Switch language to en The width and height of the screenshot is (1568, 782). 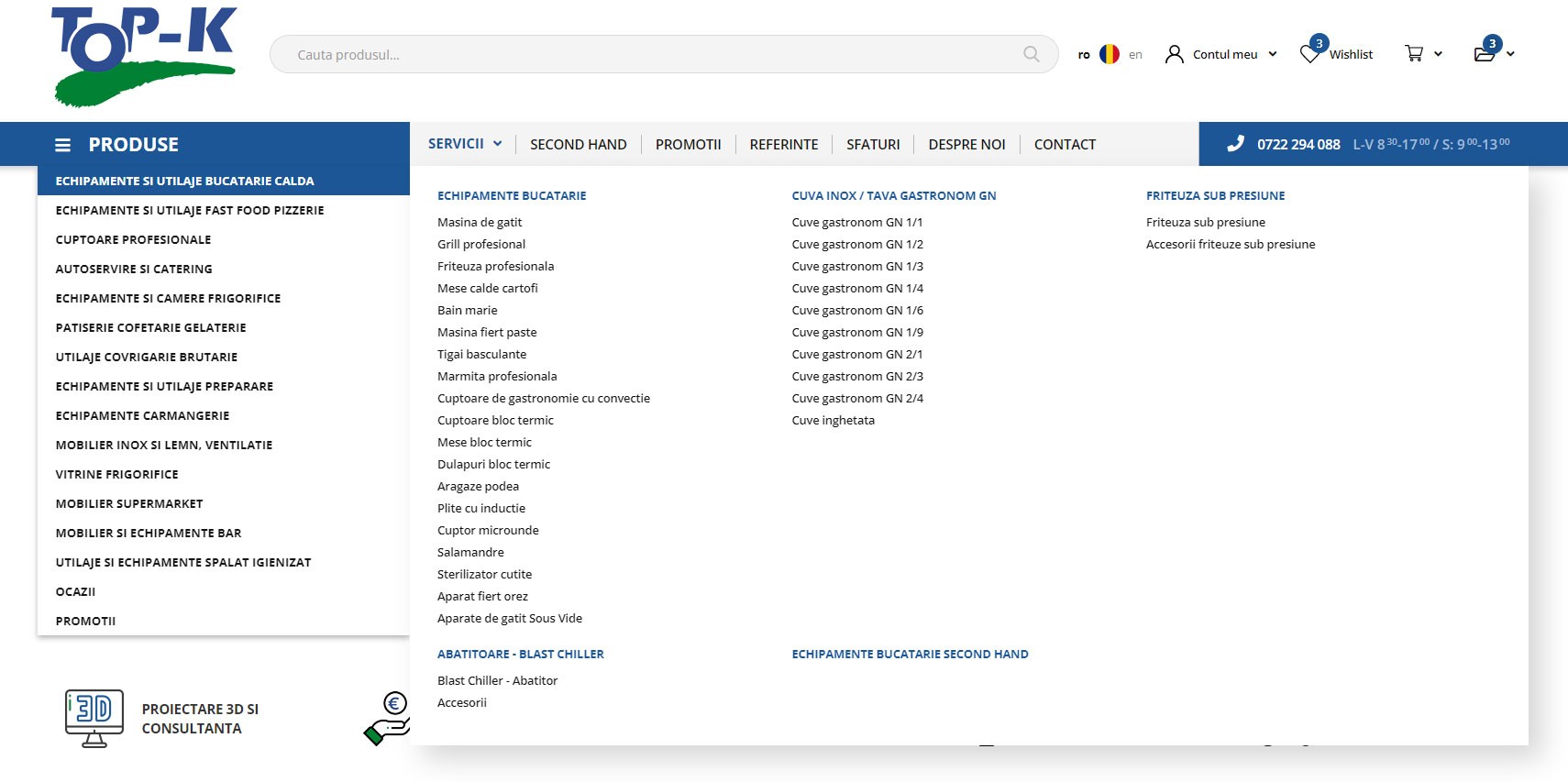pyautogui.click(x=1135, y=55)
